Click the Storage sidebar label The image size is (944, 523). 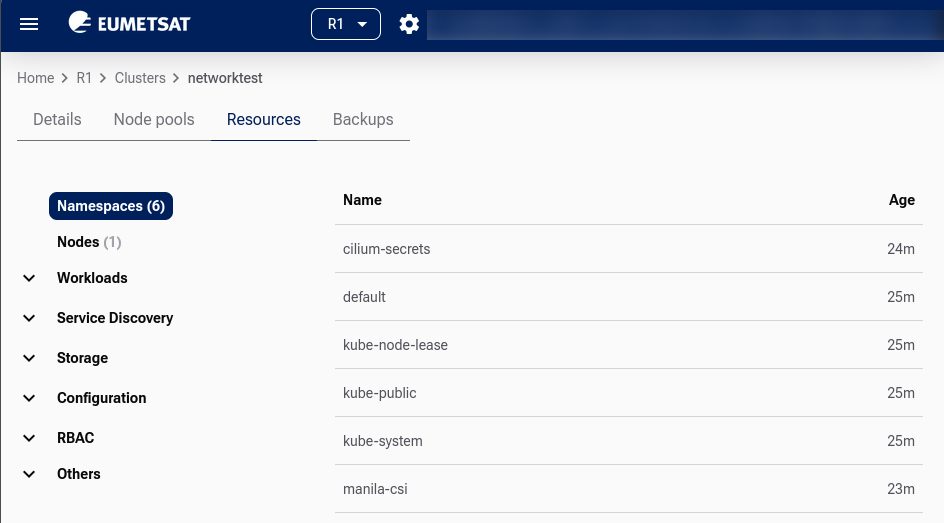[x=82, y=358]
